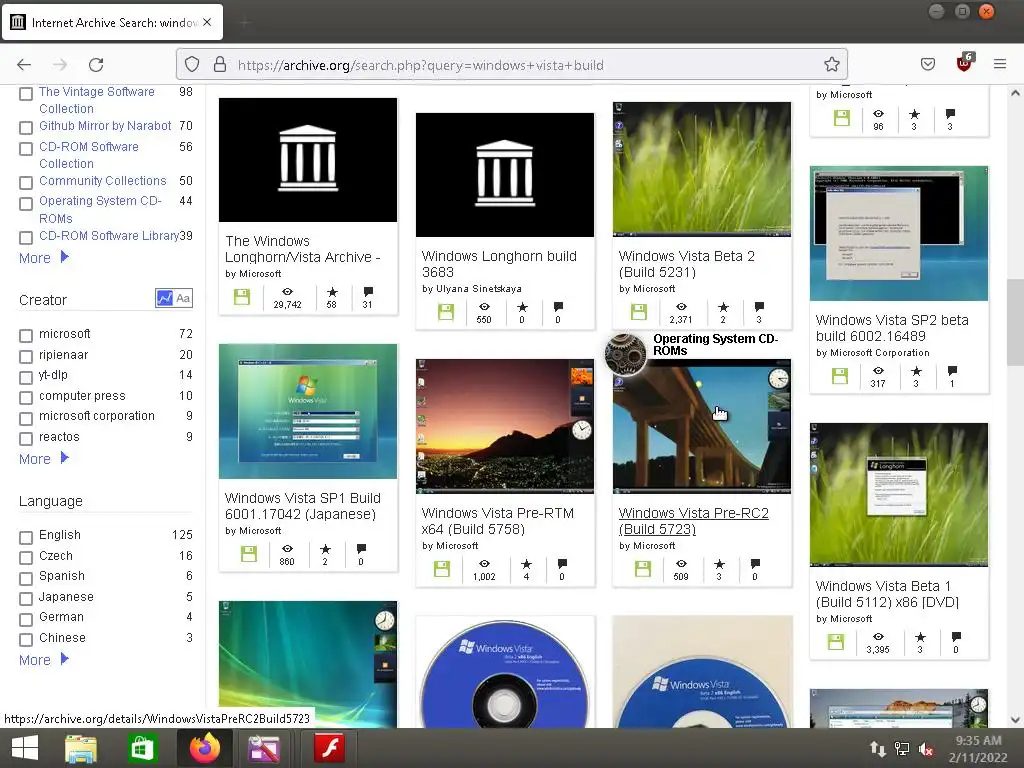The width and height of the screenshot is (1024, 768).
Task: Open Vista Pre-RTM x64 sunset thumbnail
Action: [x=505, y=426]
